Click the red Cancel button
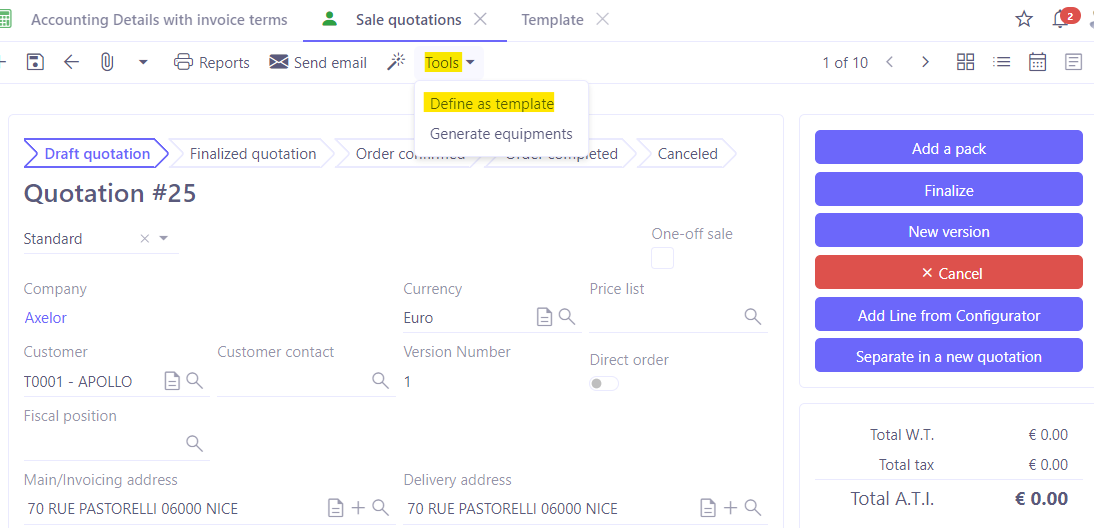Image resolution: width=1094 pixels, height=528 pixels. point(949,273)
